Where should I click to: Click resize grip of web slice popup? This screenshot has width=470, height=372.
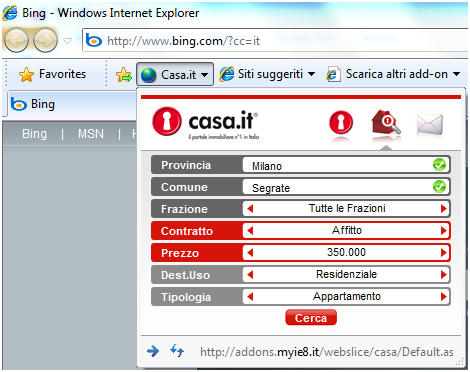[459, 361]
